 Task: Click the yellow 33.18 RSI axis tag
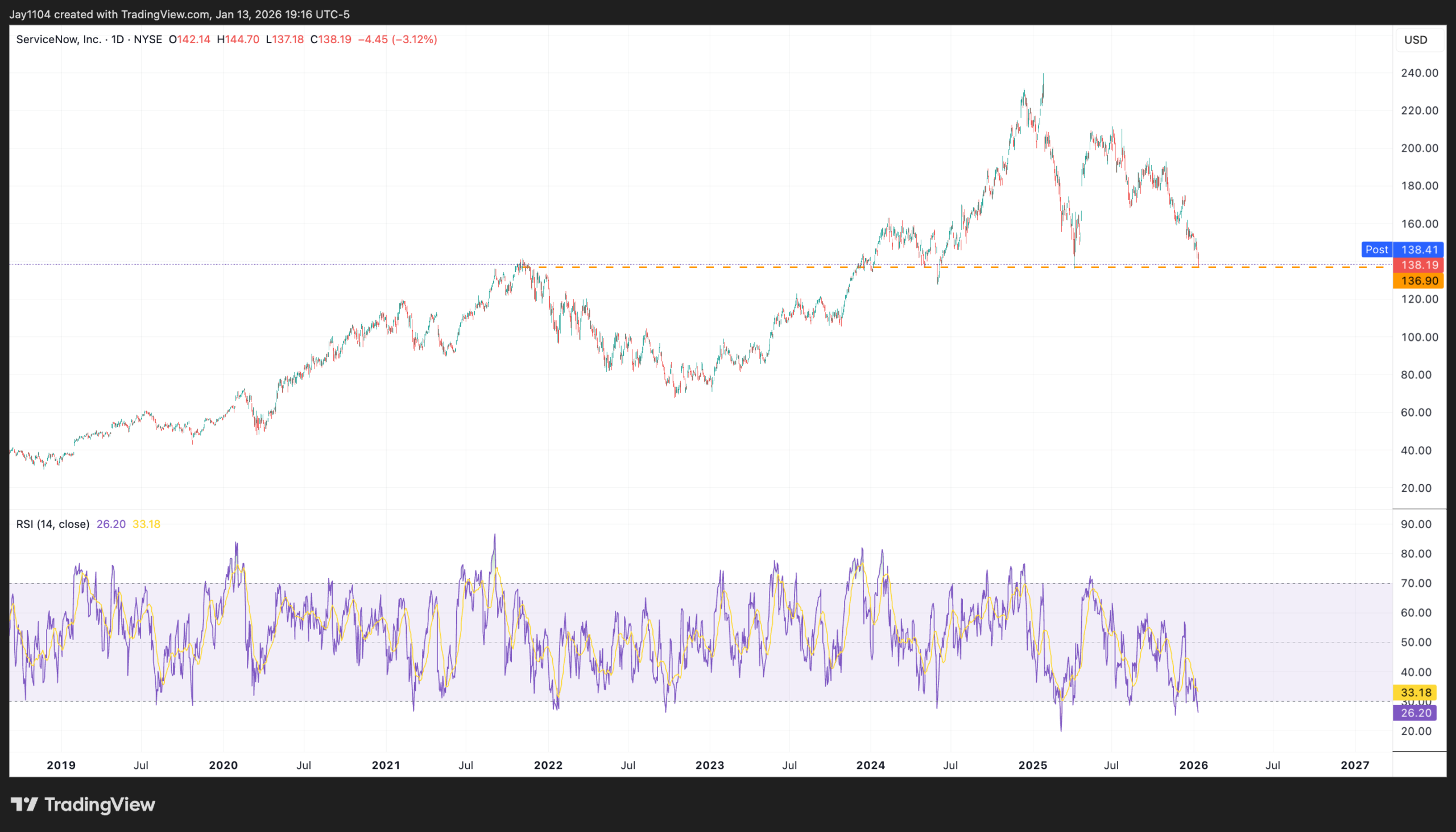1416,693
